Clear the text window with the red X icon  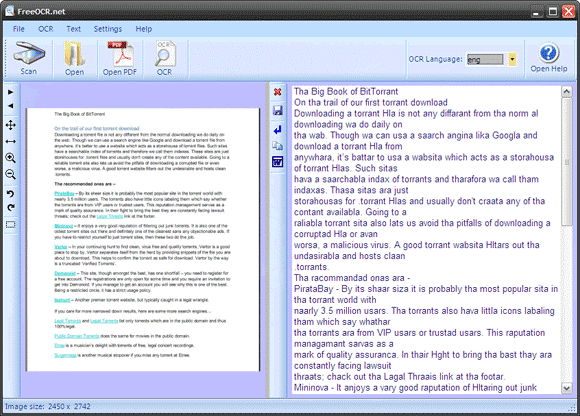pos(277,92)
